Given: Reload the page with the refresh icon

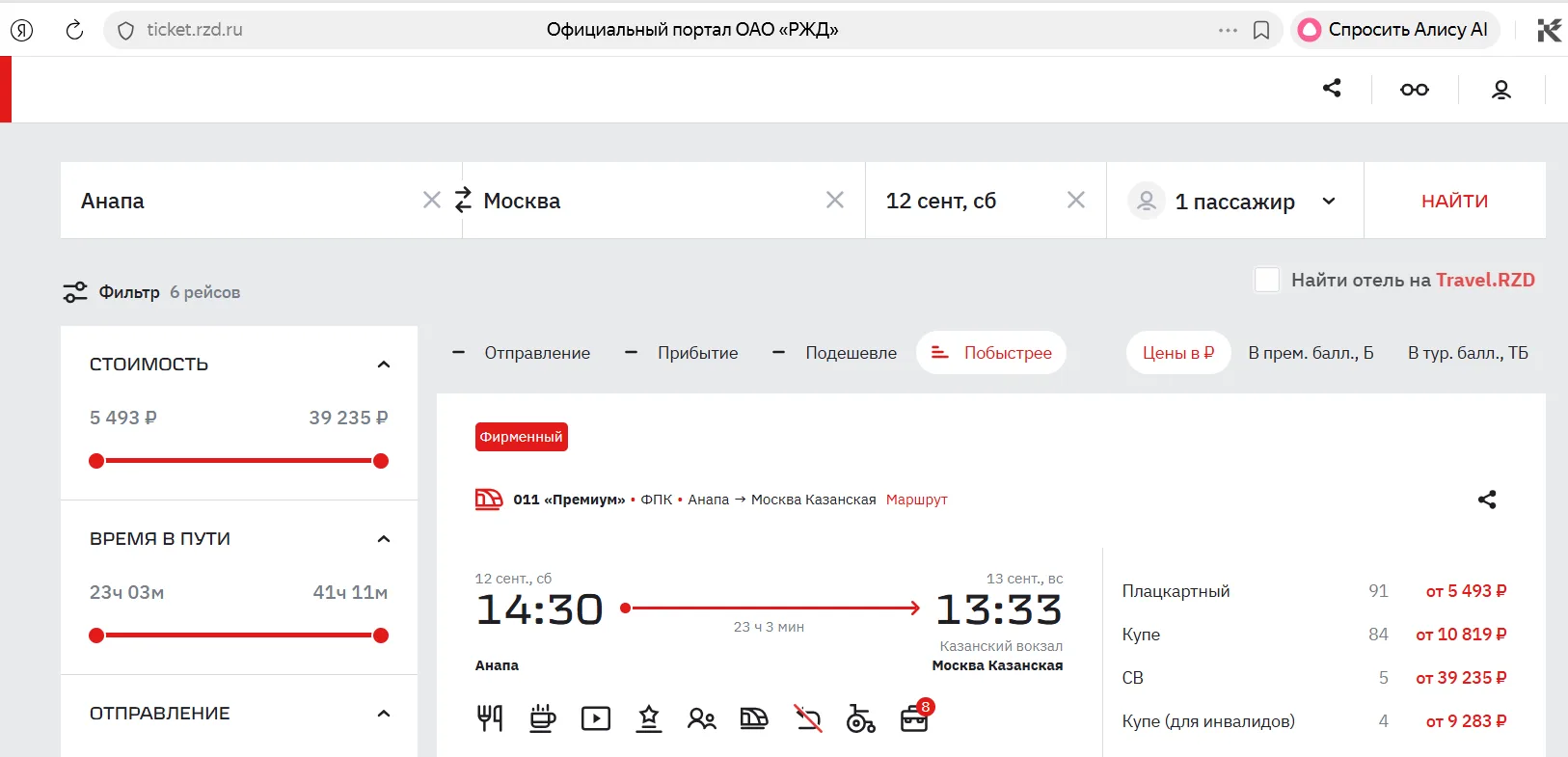Looking at the screenshot, I should [x=74, y=30].
